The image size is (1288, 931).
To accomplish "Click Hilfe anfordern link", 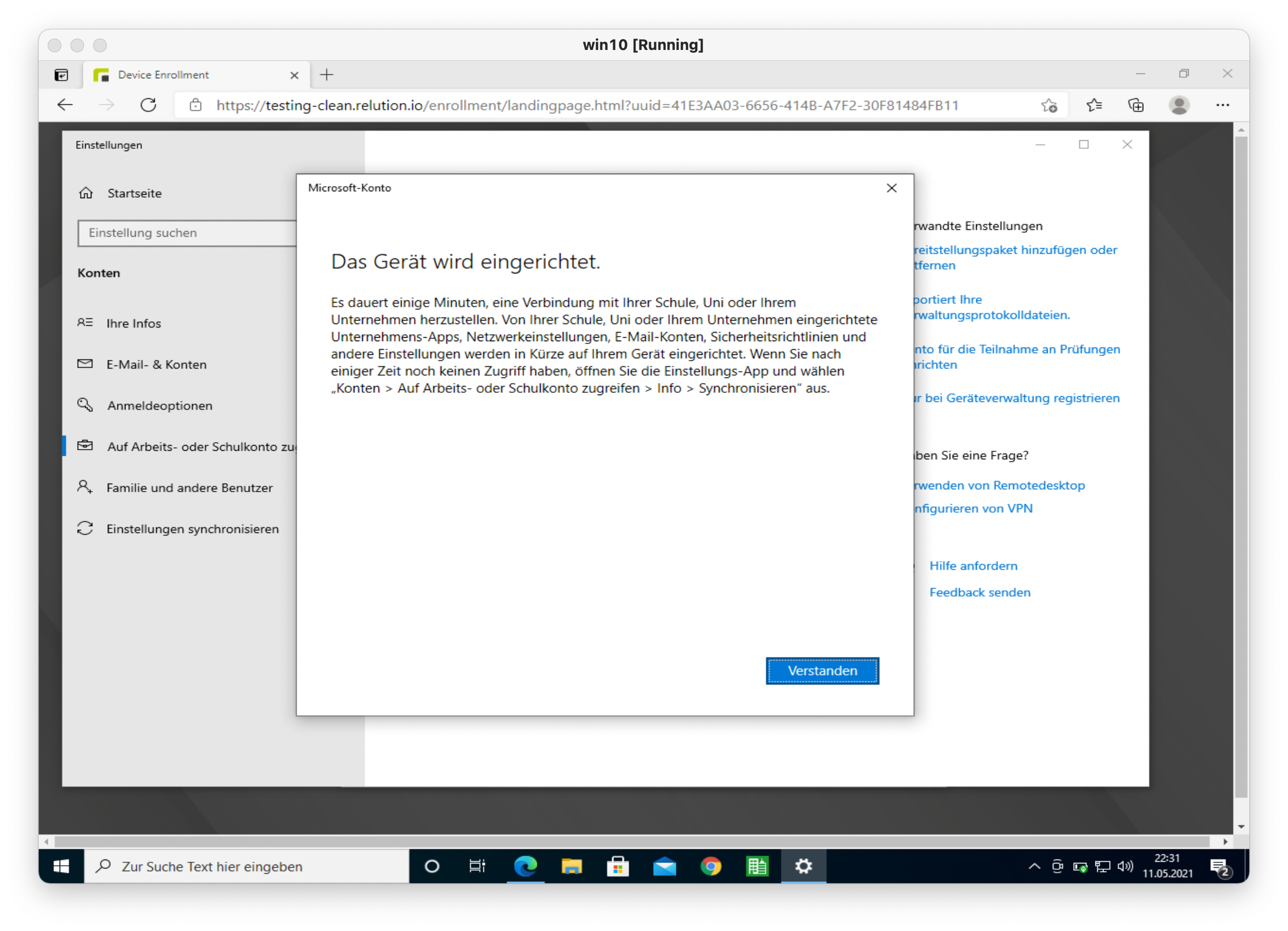I will coord(973,565).
